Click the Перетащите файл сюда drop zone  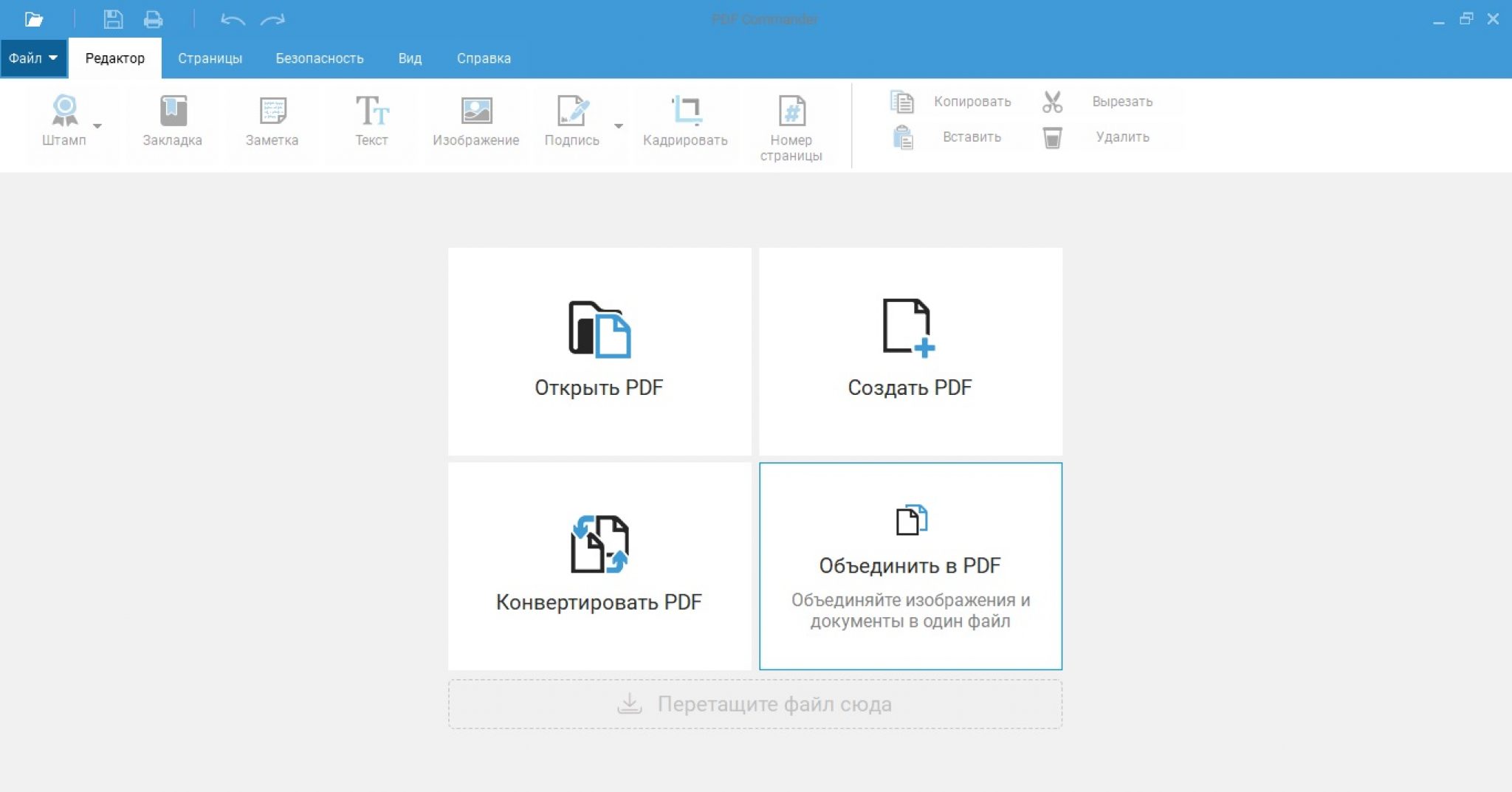[x=755, y=704]
